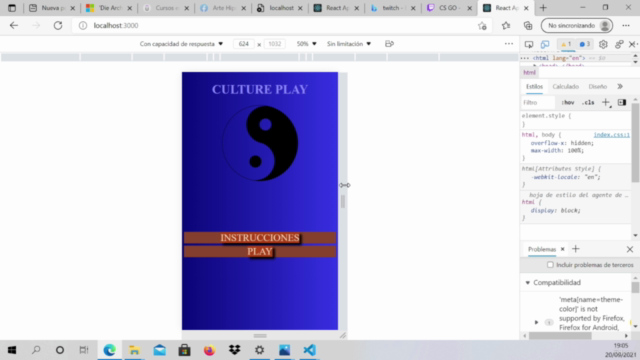Image resolution: width=640 pixels, height=360 pixels.
Task: Expand the meta theme-color issue
Action: (536, 322)
